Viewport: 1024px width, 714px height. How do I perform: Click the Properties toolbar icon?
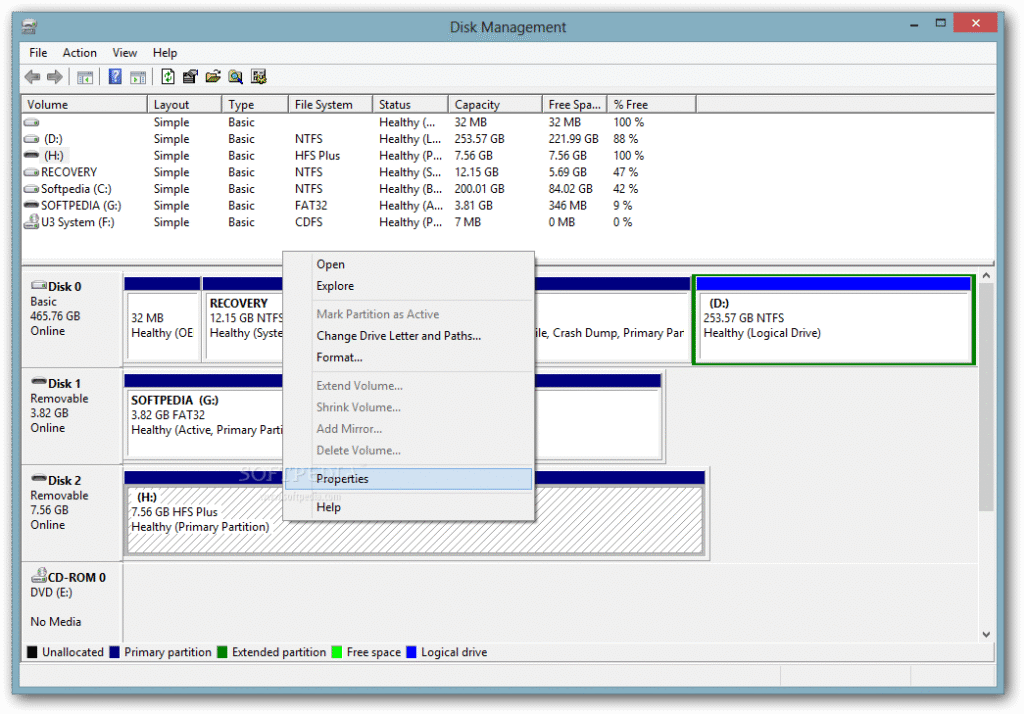coord(190,77)
